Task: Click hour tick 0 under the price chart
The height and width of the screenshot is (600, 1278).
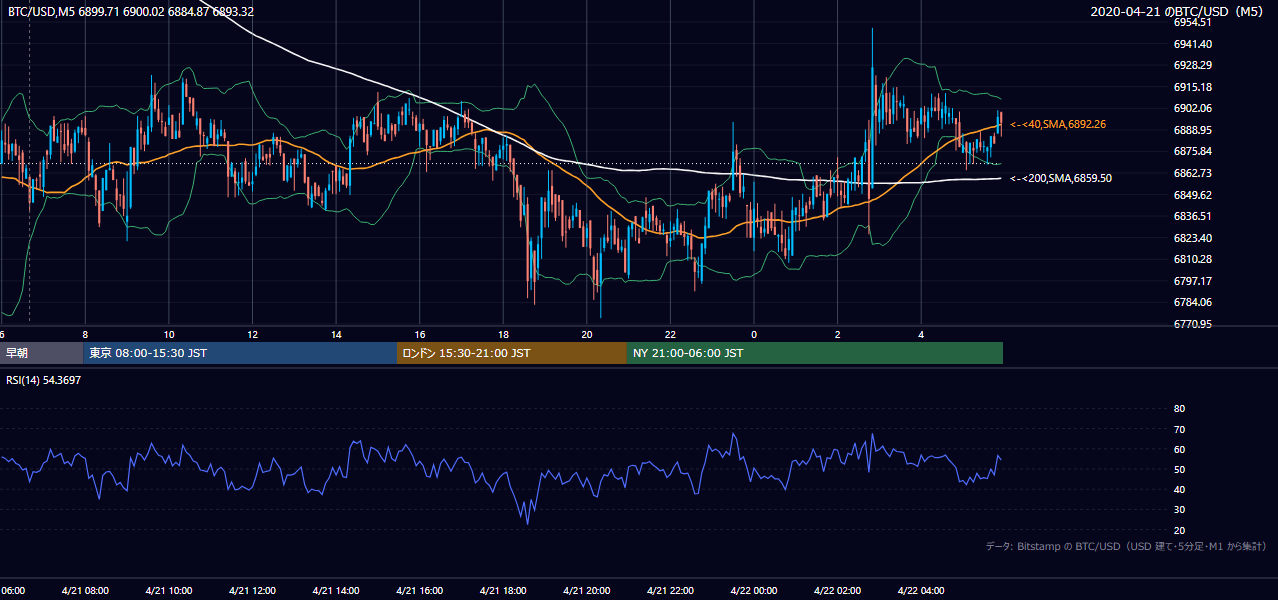Action: pos(754,335)
